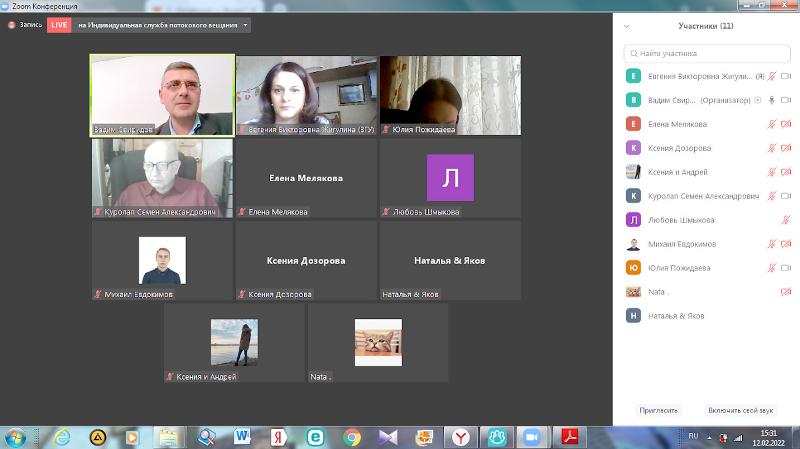800x449 pixels.
Task: Click the red recording indicator icon
Action: (12, 25)
